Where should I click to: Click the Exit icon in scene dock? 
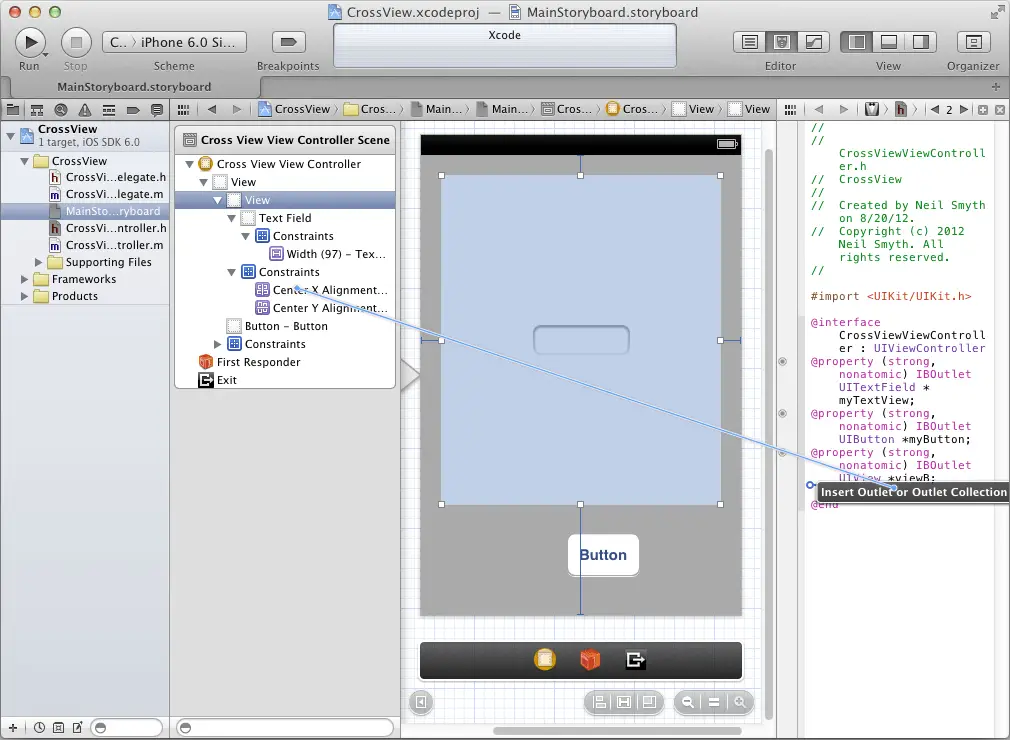pyautogui.click(x=635, y=660)
